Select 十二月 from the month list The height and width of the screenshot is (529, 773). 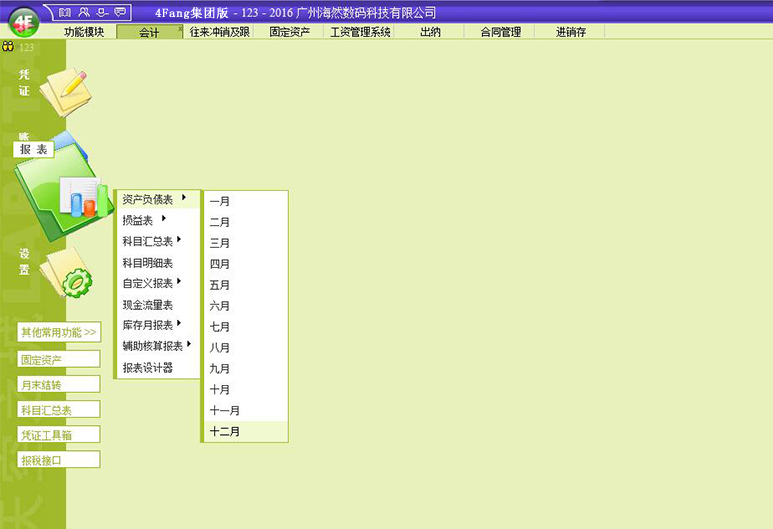coord(225,431)
